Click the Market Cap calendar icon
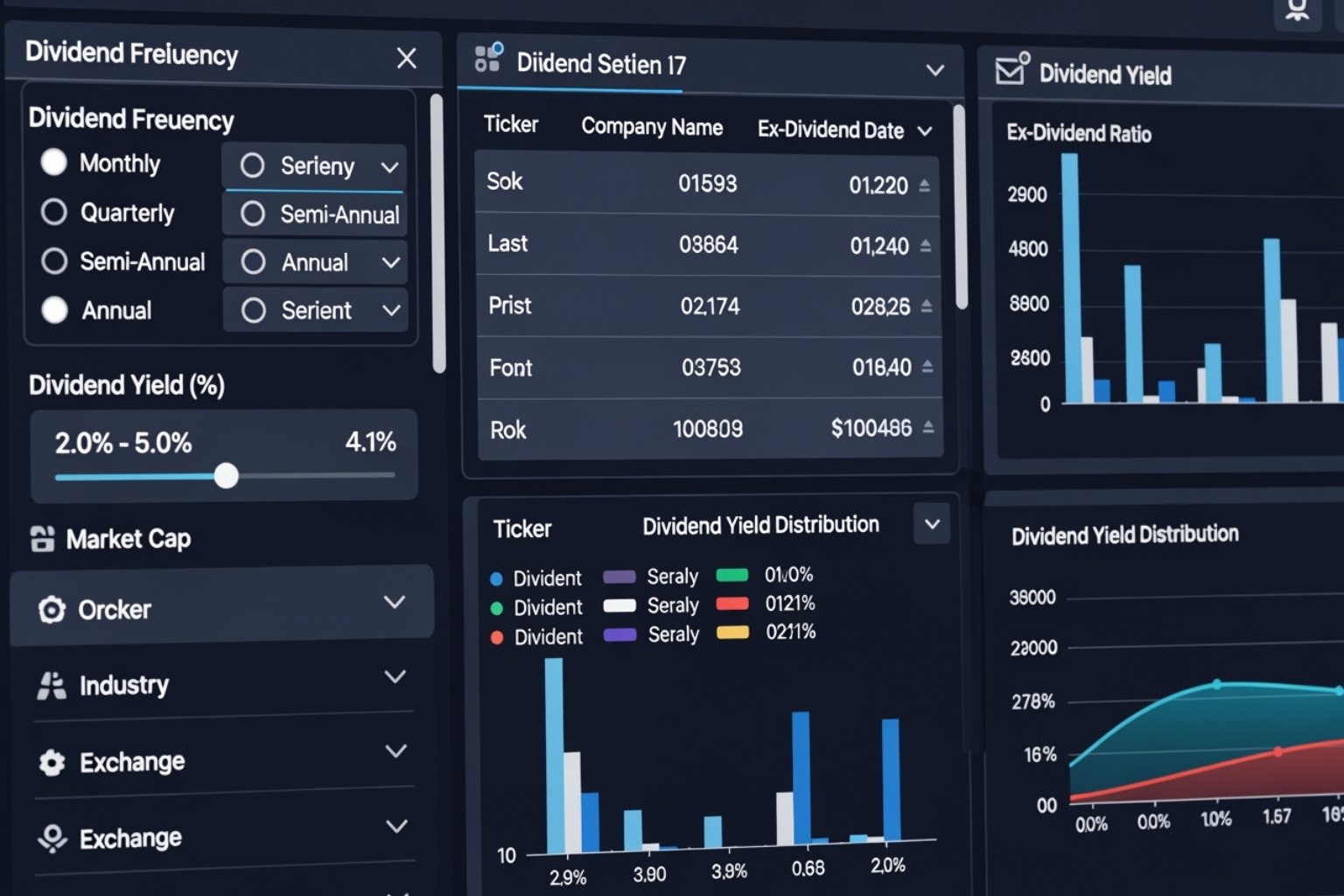This screenshot has height=896, width=1344. tap(42, 539)
